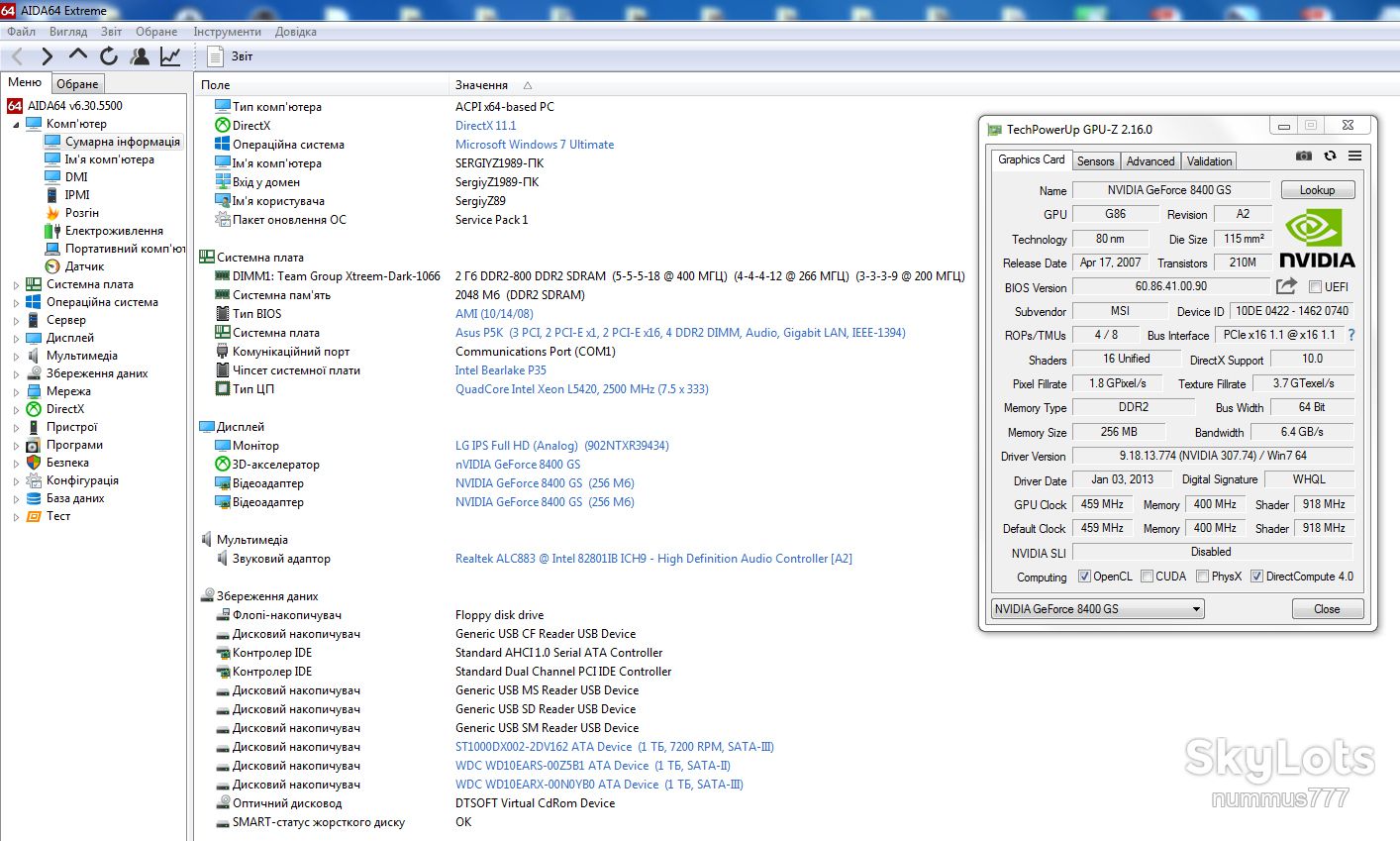Open the user management toolbar icon
Image resolution: width=1400 pixels, height=841 pixels.
click(x=140, y=56)
